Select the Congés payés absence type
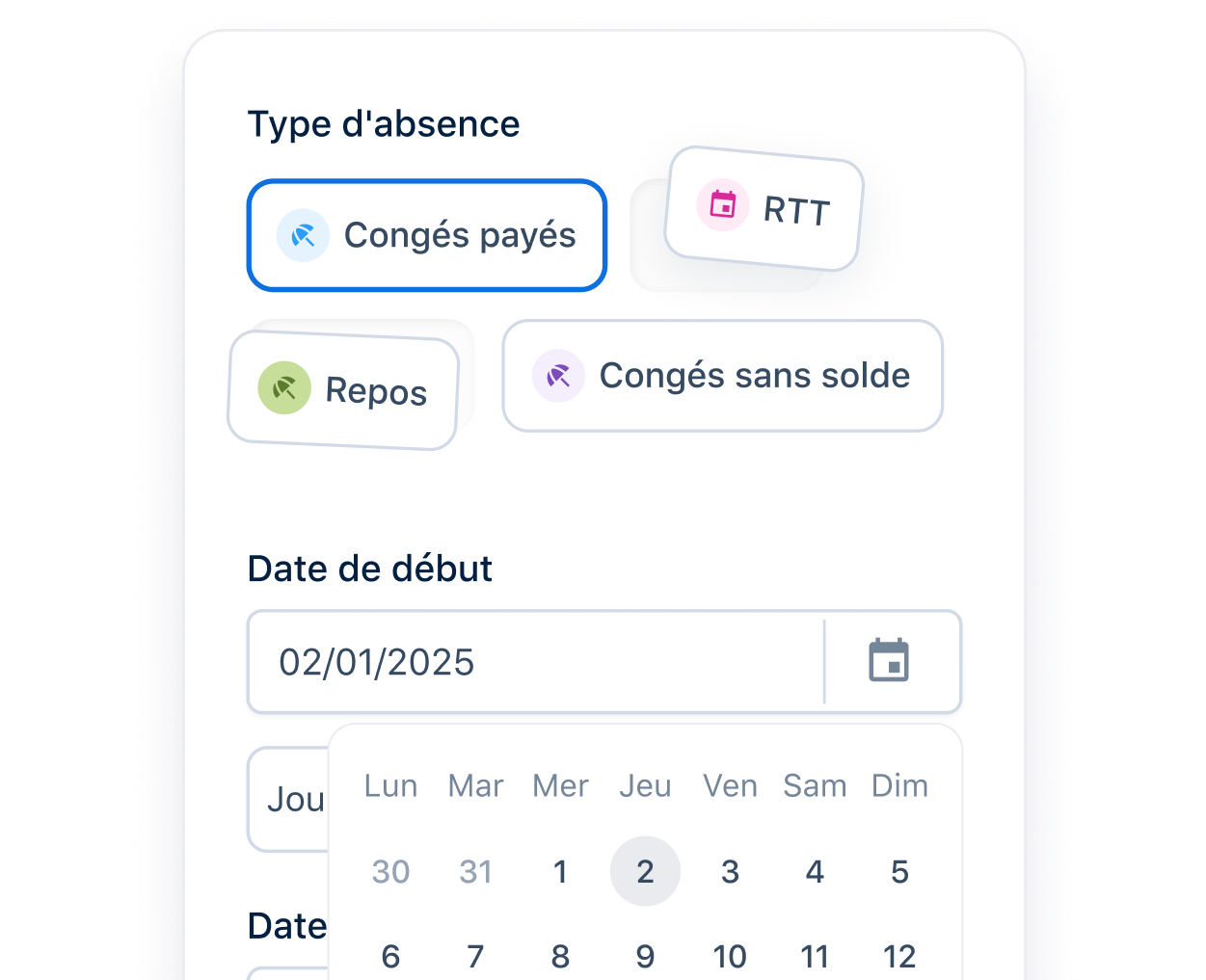The width and height of the screenshot is (1206, 980). click(427, 235)
